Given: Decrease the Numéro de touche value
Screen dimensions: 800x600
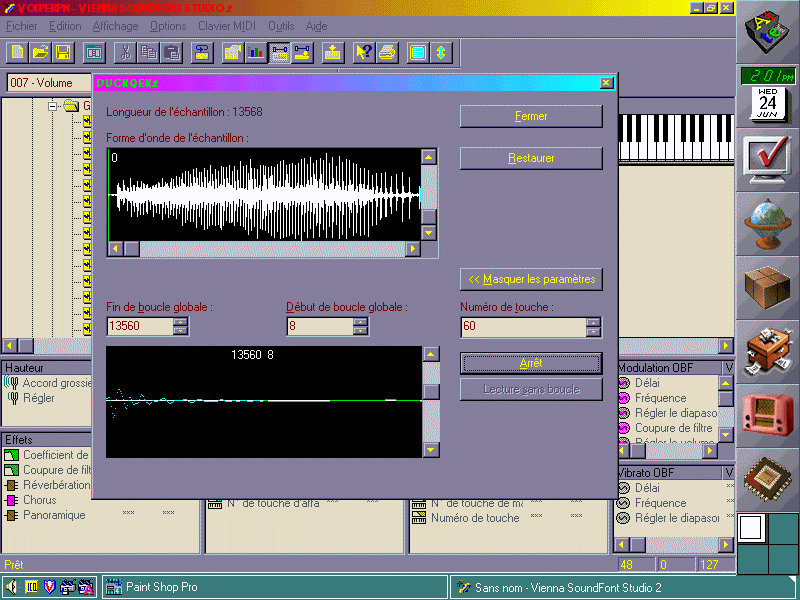Looking at the screenshot, I should [593, 331].
